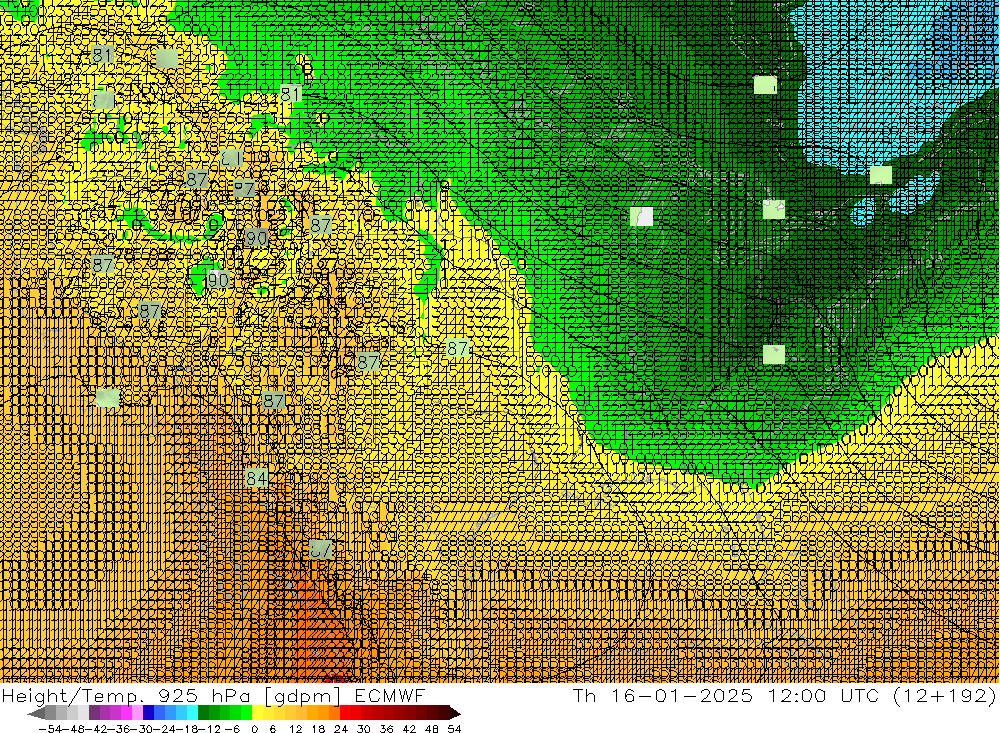Click the dark purple swatch above -42
The image size is (1000, 733).
[x=94, y=713]
